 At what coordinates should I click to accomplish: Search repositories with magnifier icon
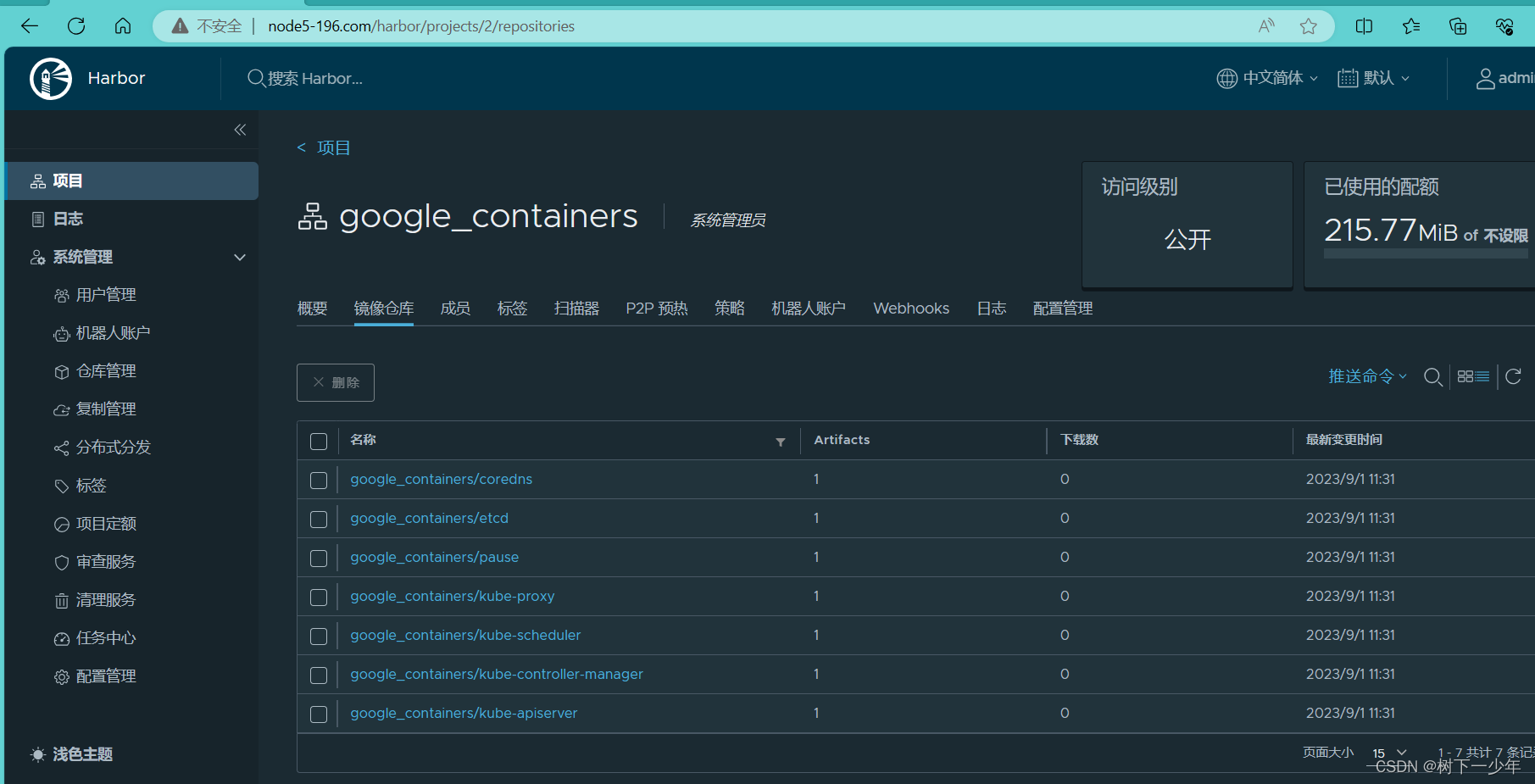(1433, 376)
